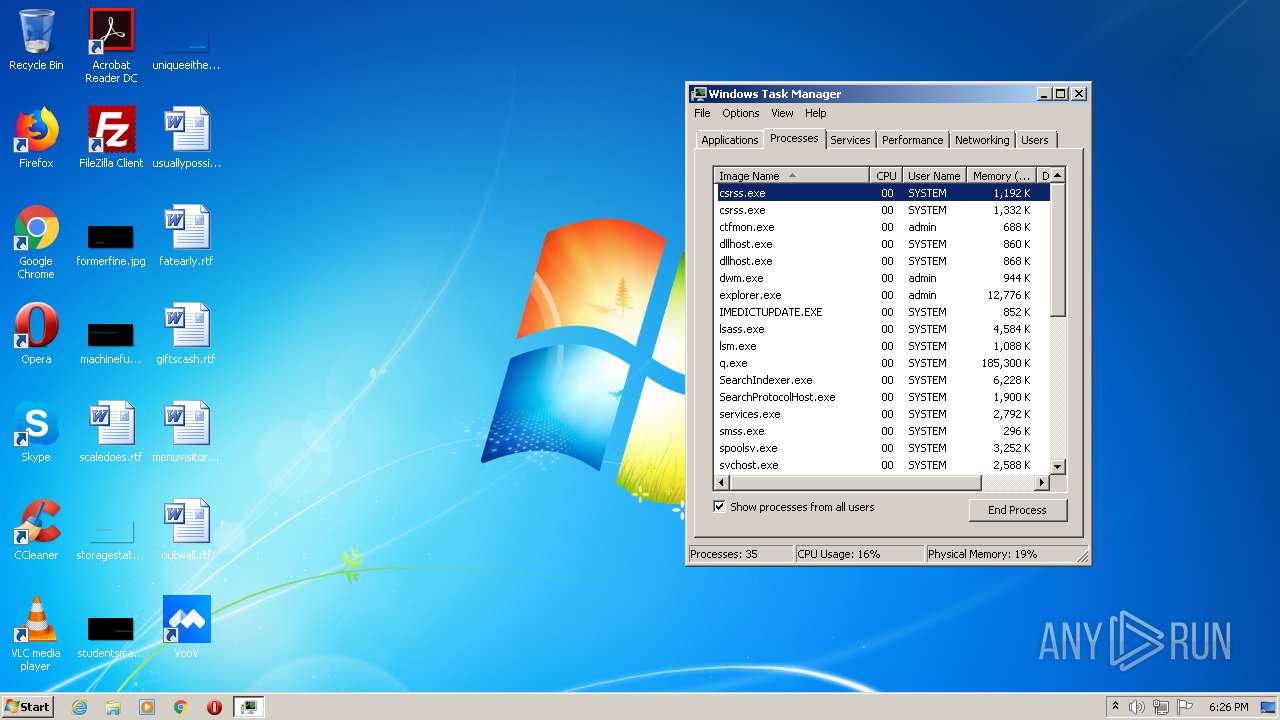The height and width of the screenshot is (720, 1280).
Task: Click process list scroll up arrow
Action: (1058, 176)
